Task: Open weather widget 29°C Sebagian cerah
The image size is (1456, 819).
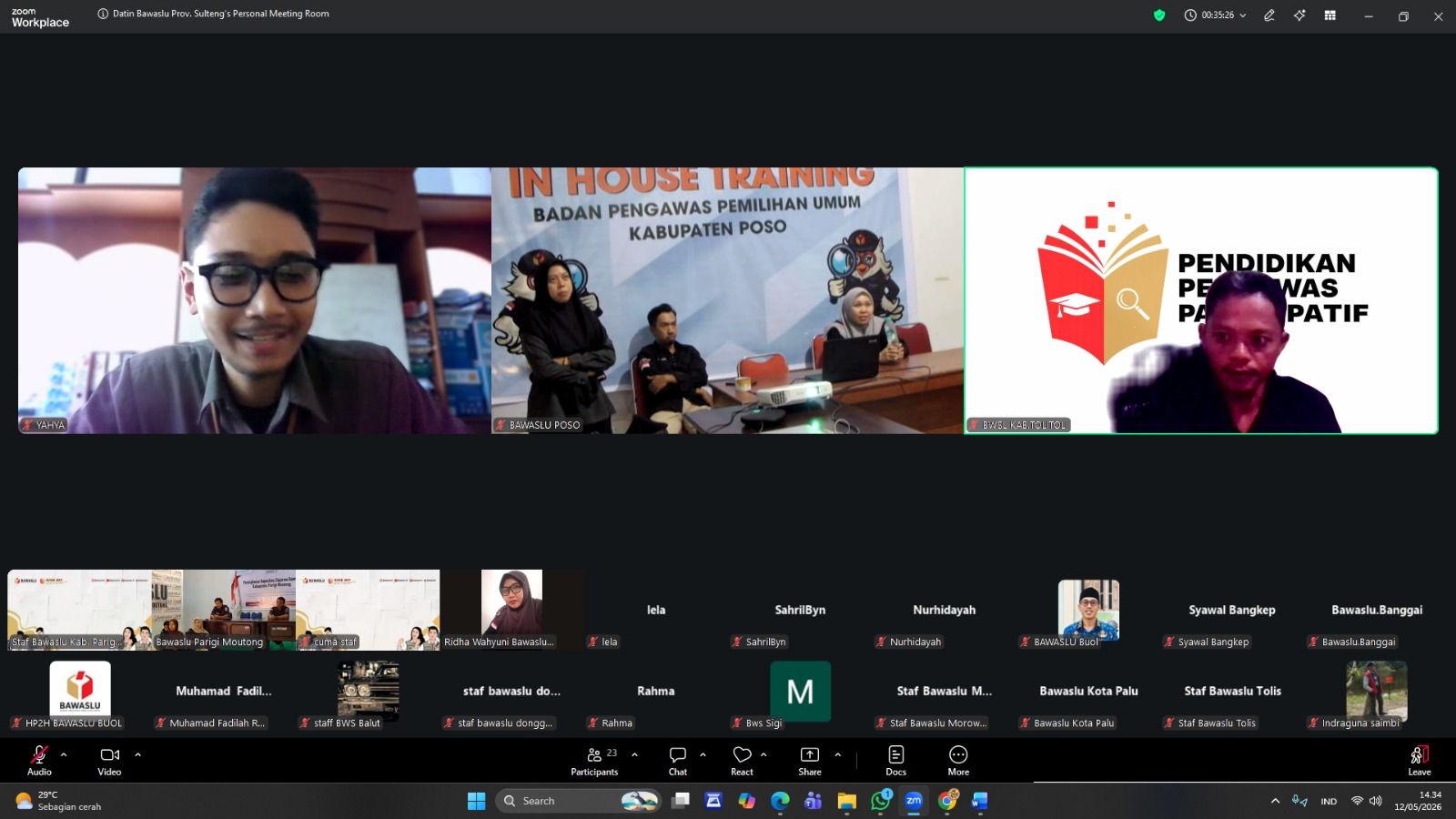Action: 59,801
